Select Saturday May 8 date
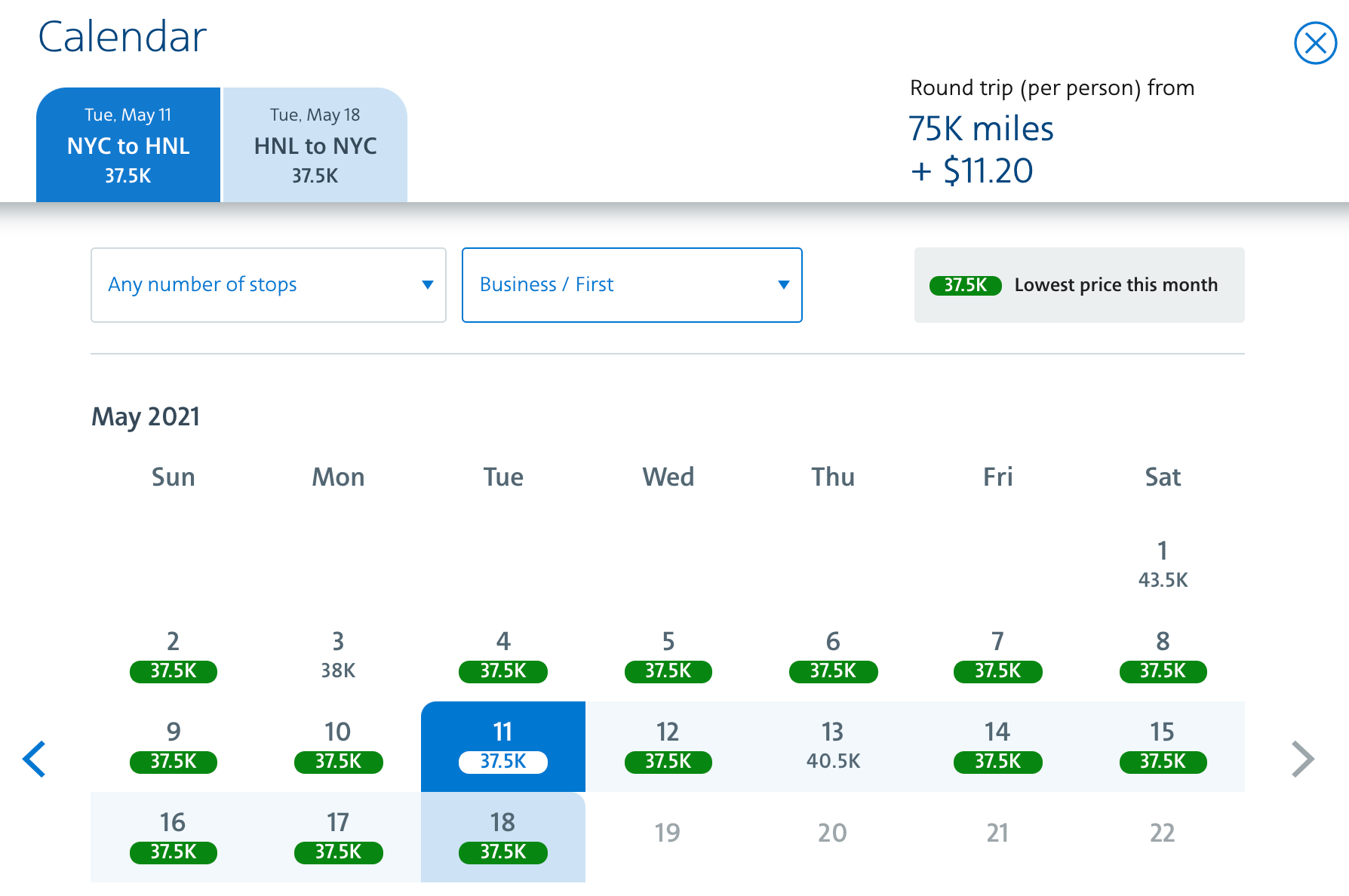Viewport: 1349px width, 896px height. coord(1162,655)
